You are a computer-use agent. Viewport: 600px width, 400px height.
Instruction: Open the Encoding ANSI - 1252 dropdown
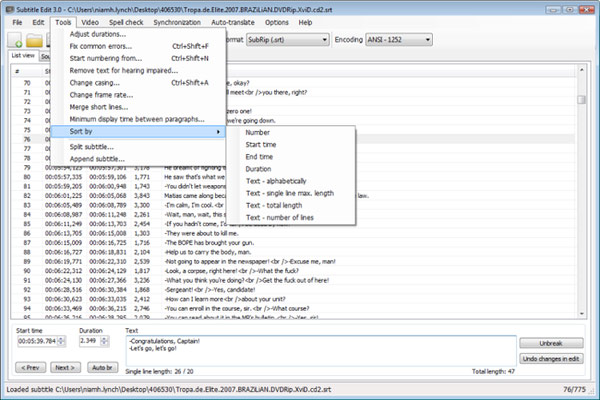pyautogui.click(x=410, y=40)
